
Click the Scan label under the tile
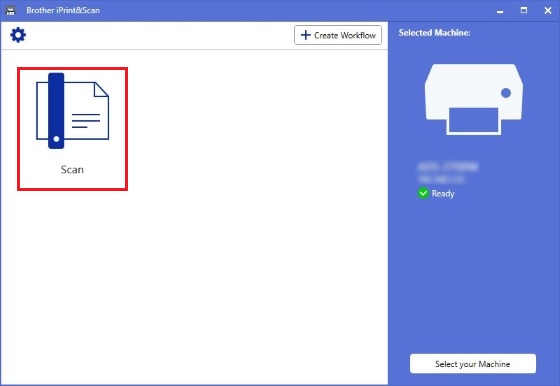(x=72, y=169)
